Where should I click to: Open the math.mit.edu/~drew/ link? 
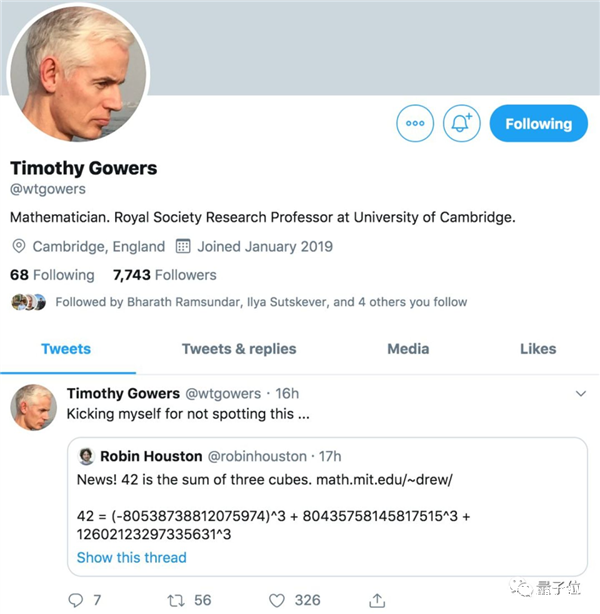pyautogui.click(x=385, y=480)
